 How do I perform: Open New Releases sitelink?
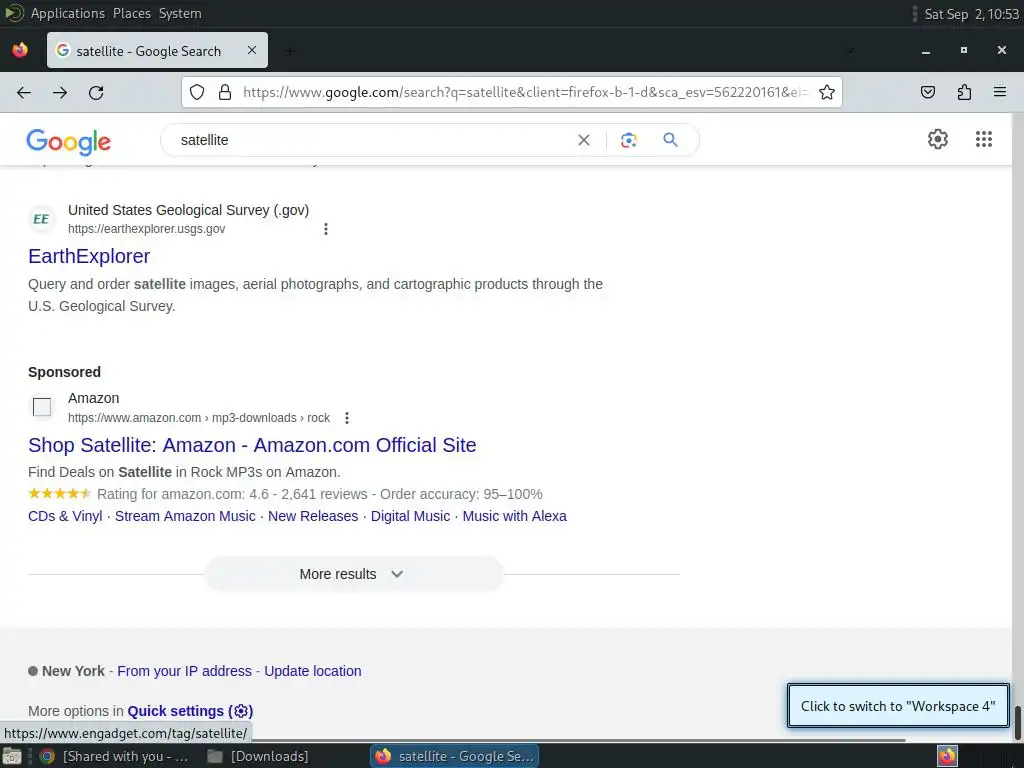[x=313, y=516]
